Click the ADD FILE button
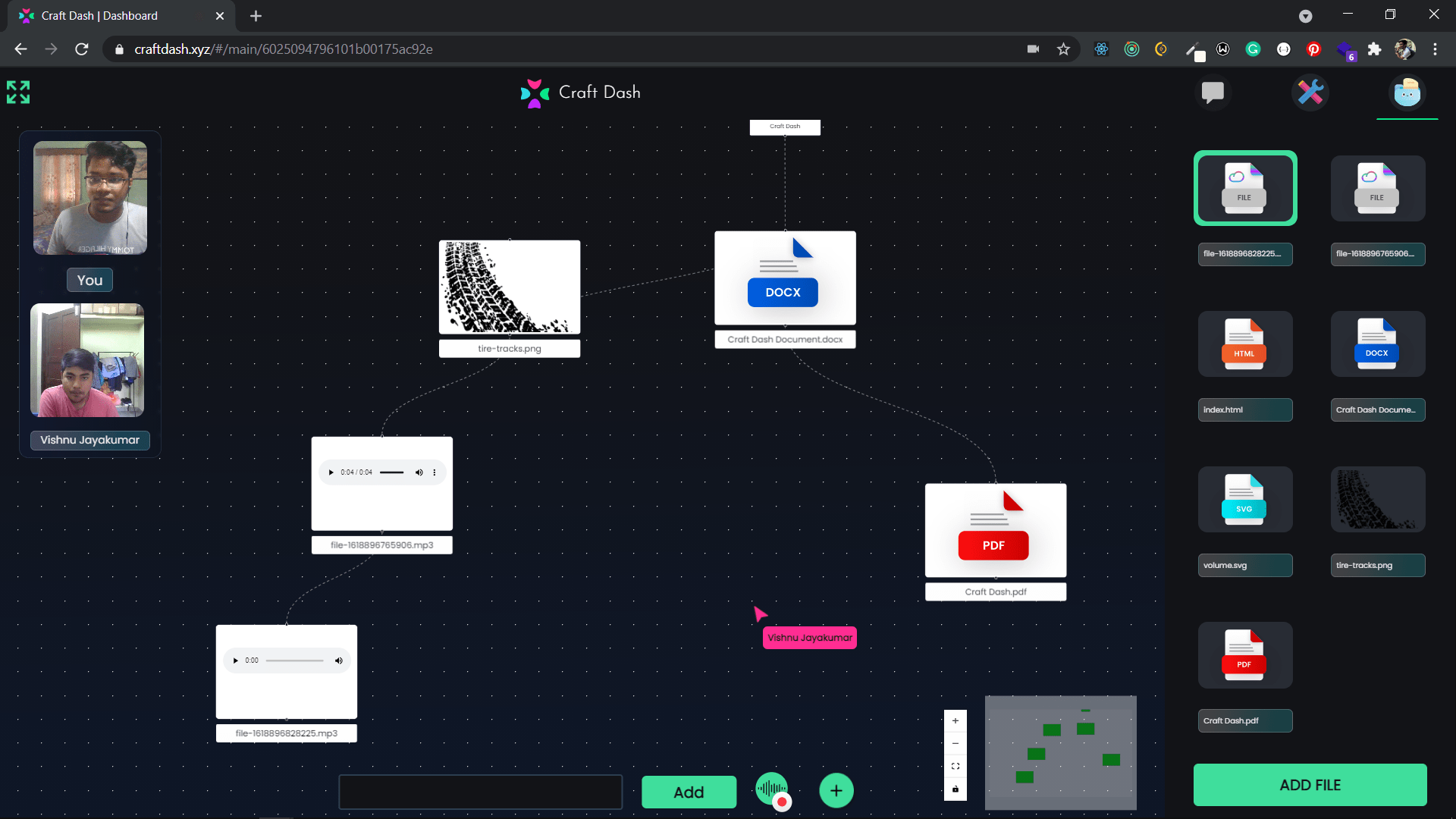The height and width of the screenshot is (819, 1456). (1310, 785)
